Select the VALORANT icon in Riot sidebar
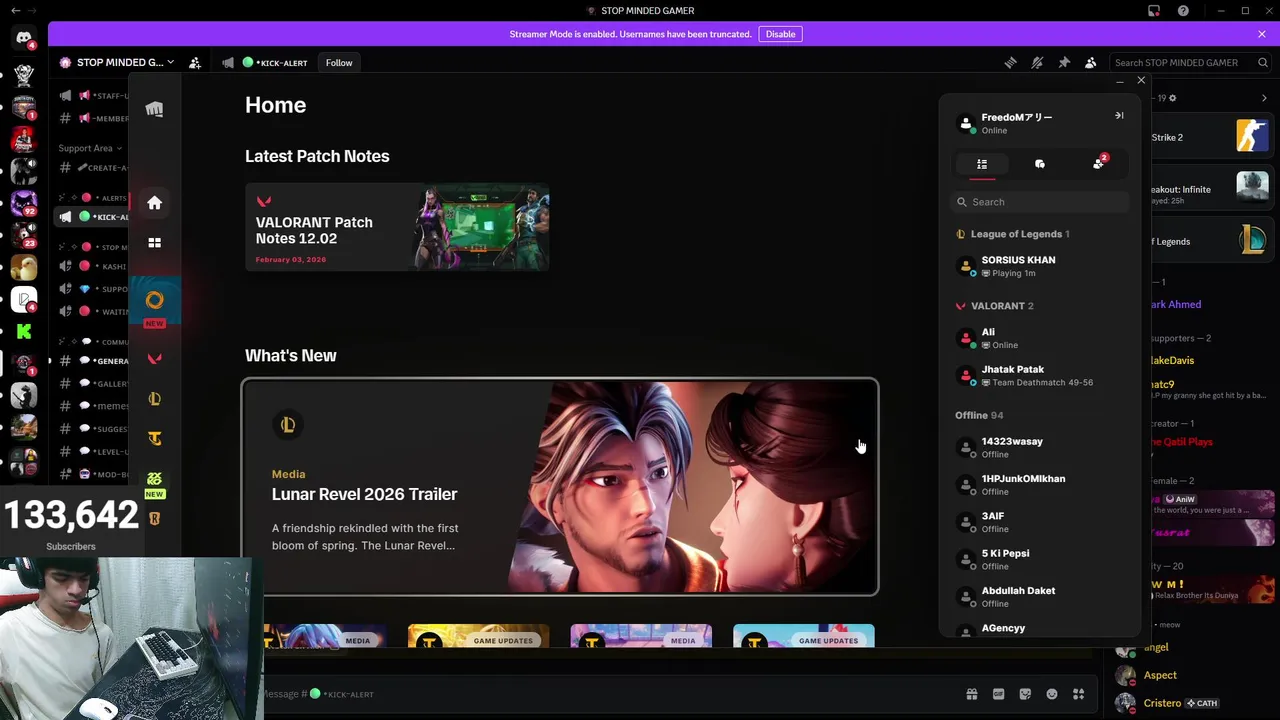The width and height of the screenshot is (1280, 720). click(154, 359)
